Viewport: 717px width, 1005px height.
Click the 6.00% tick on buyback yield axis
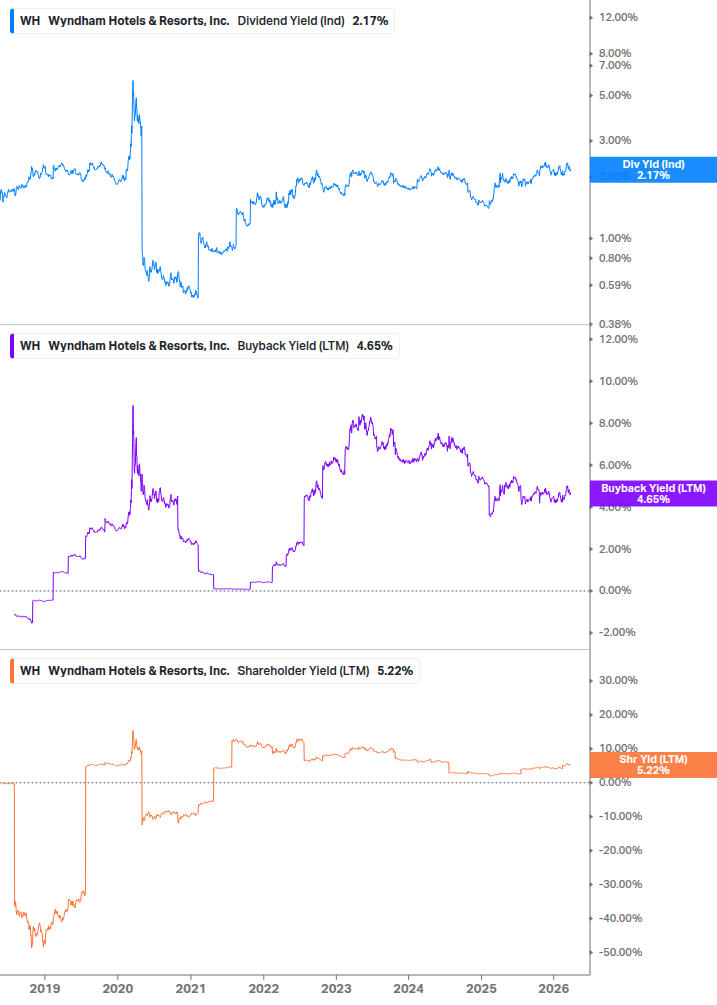click(x=615, y=465)
